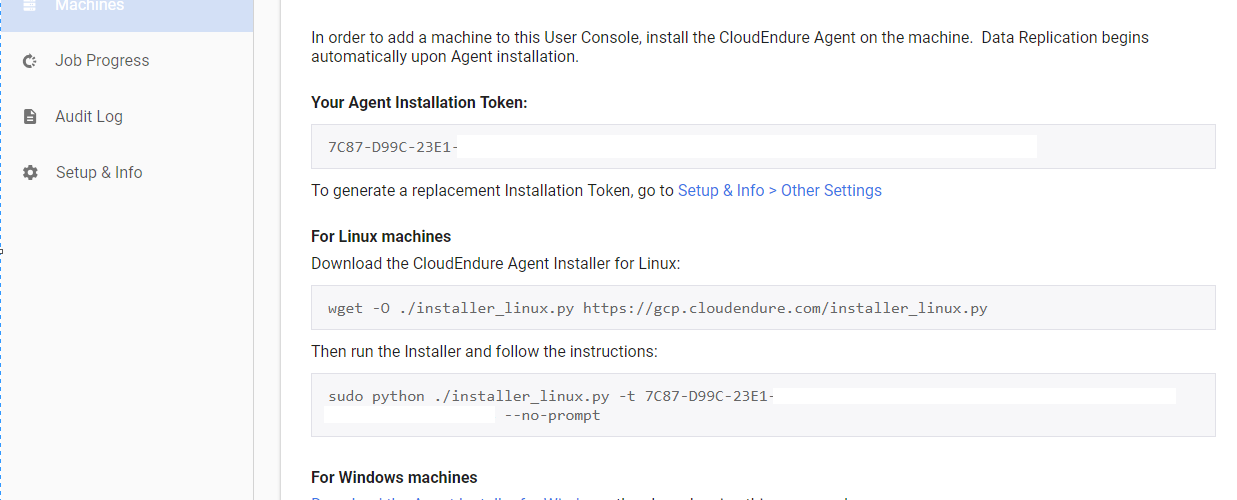The height and width of the screenshot is (500, 1237).
Task: Follow the Setup & Info > Other Settings link
Action: pyautogui.click(x=779, y=190)
